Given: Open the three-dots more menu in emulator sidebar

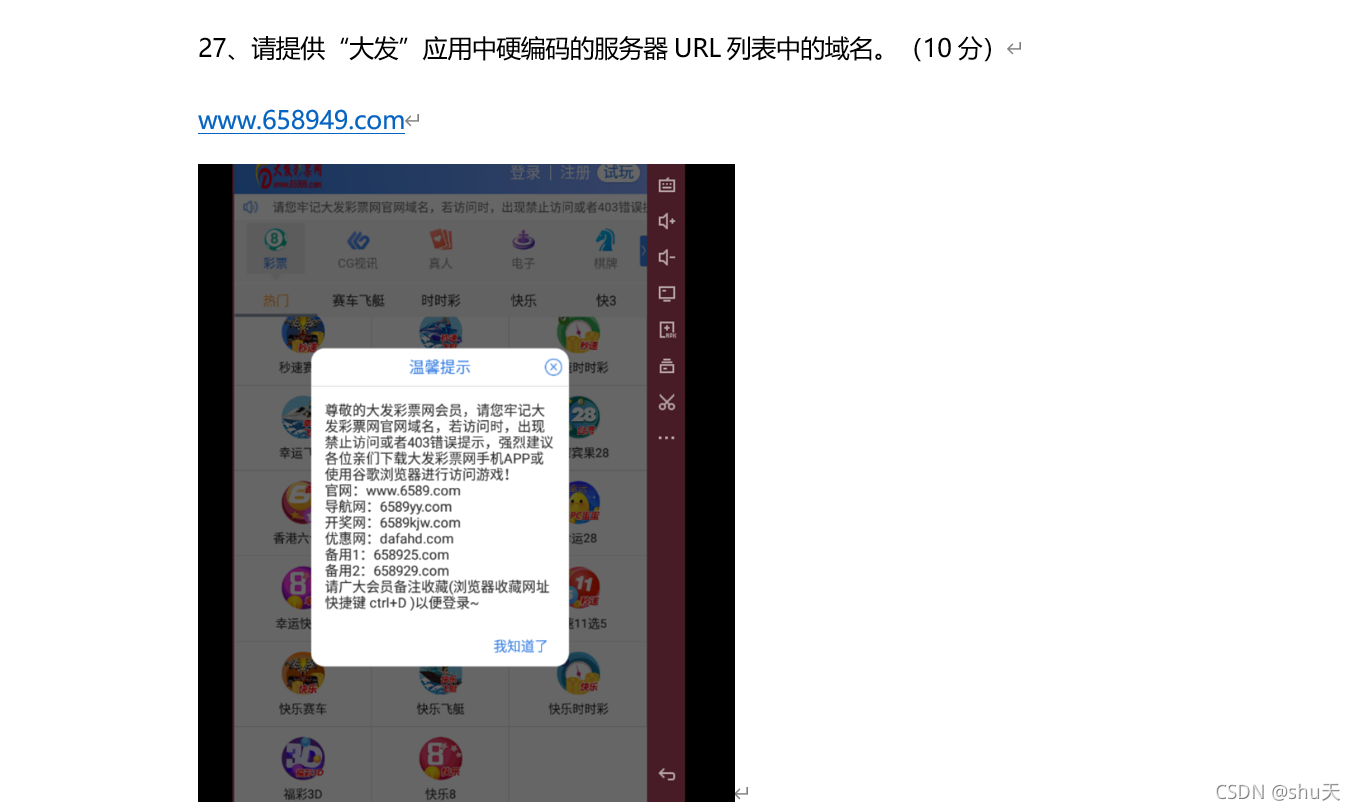Looking at the screenshot, I should pyautogui.click(x=667, y=438).
